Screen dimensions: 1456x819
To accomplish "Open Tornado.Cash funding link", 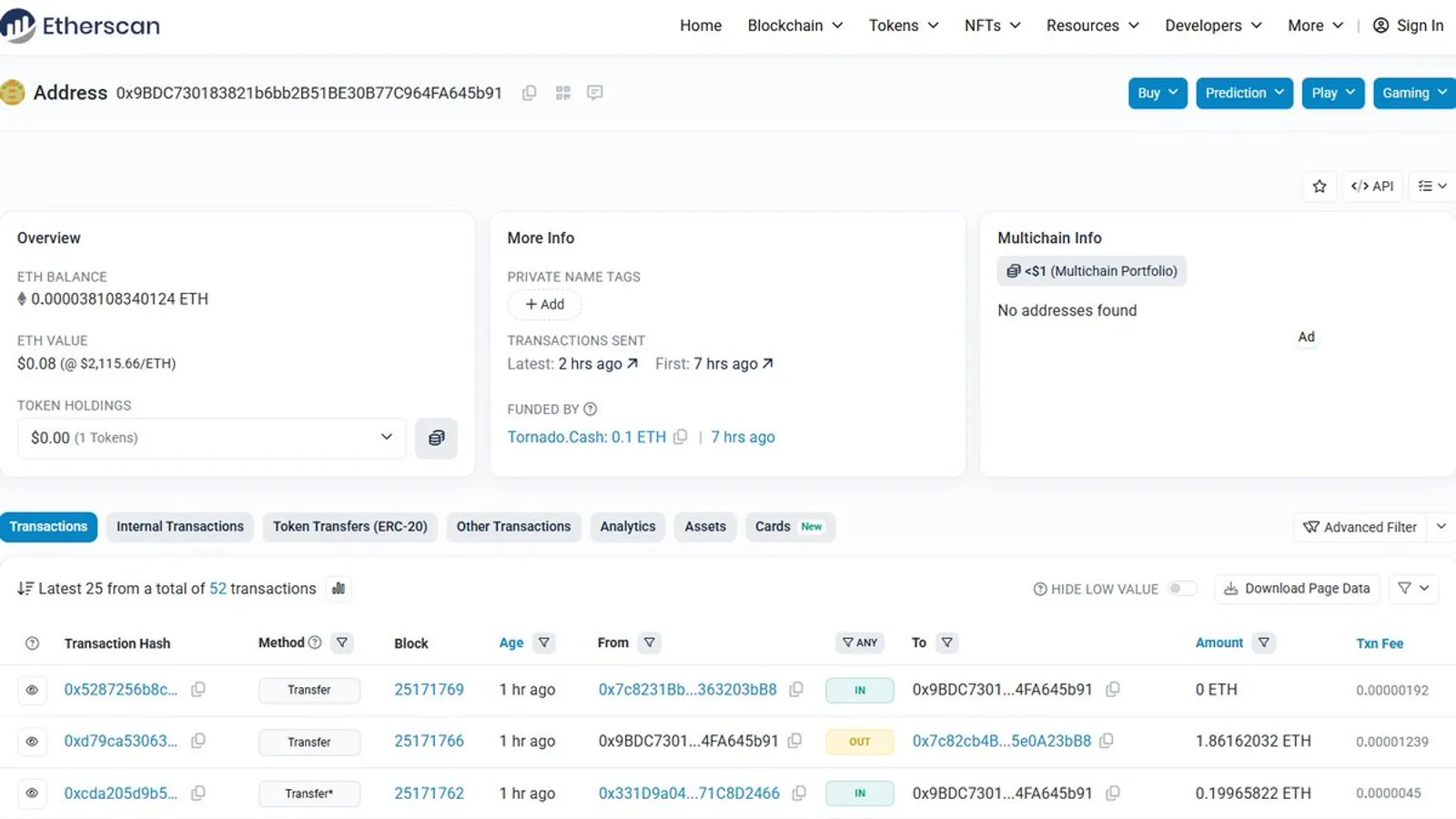I will [586, 437].
